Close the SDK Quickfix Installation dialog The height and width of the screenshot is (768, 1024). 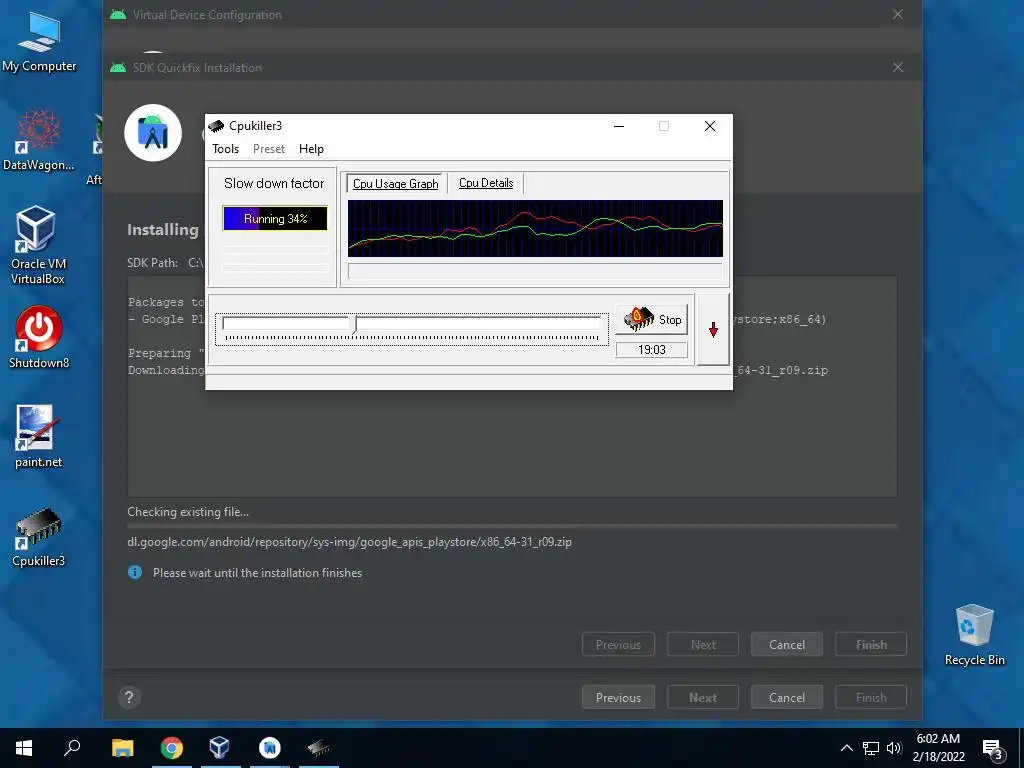[x=898, y=67]
